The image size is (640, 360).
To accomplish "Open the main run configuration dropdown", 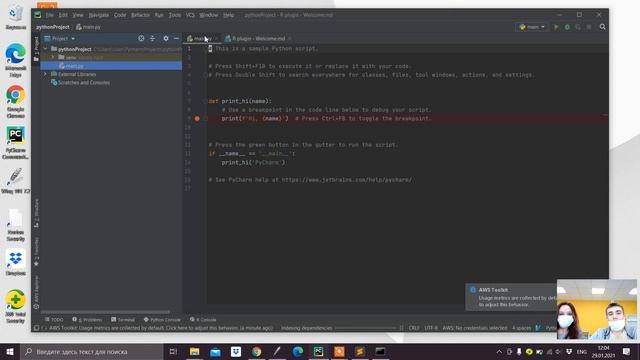I will (x=532, y=27).
